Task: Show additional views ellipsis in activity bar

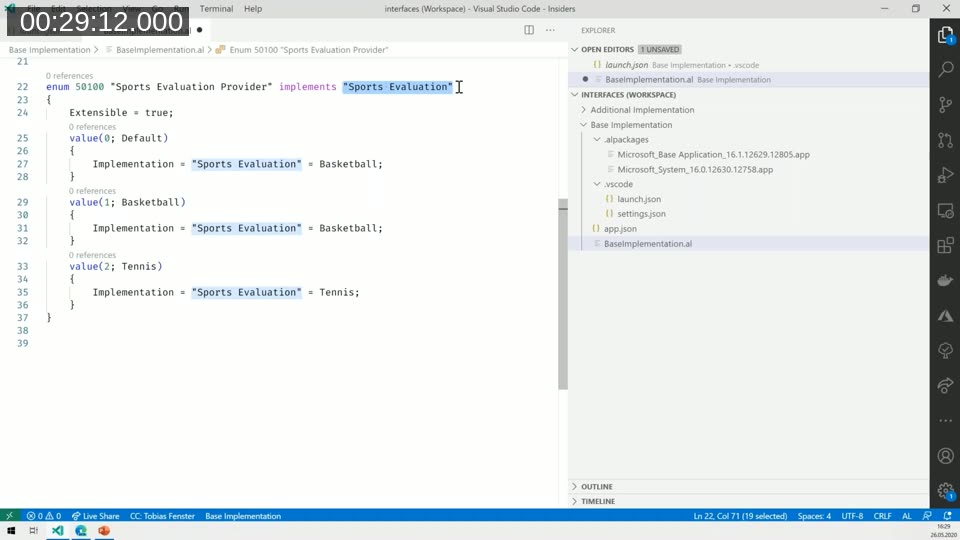Action: (x=945, y=421)
